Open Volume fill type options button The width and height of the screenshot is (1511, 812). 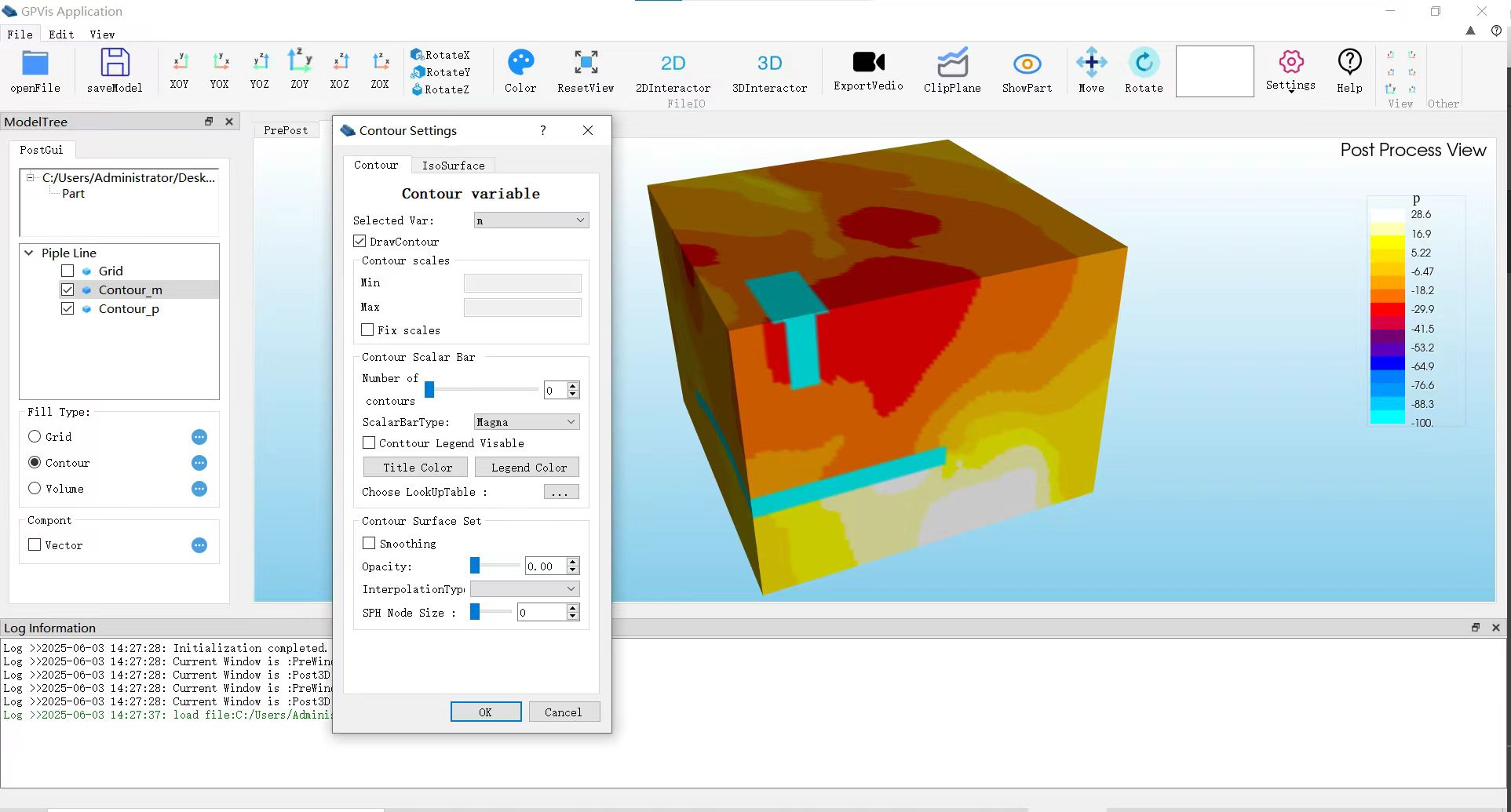[199, 489]
